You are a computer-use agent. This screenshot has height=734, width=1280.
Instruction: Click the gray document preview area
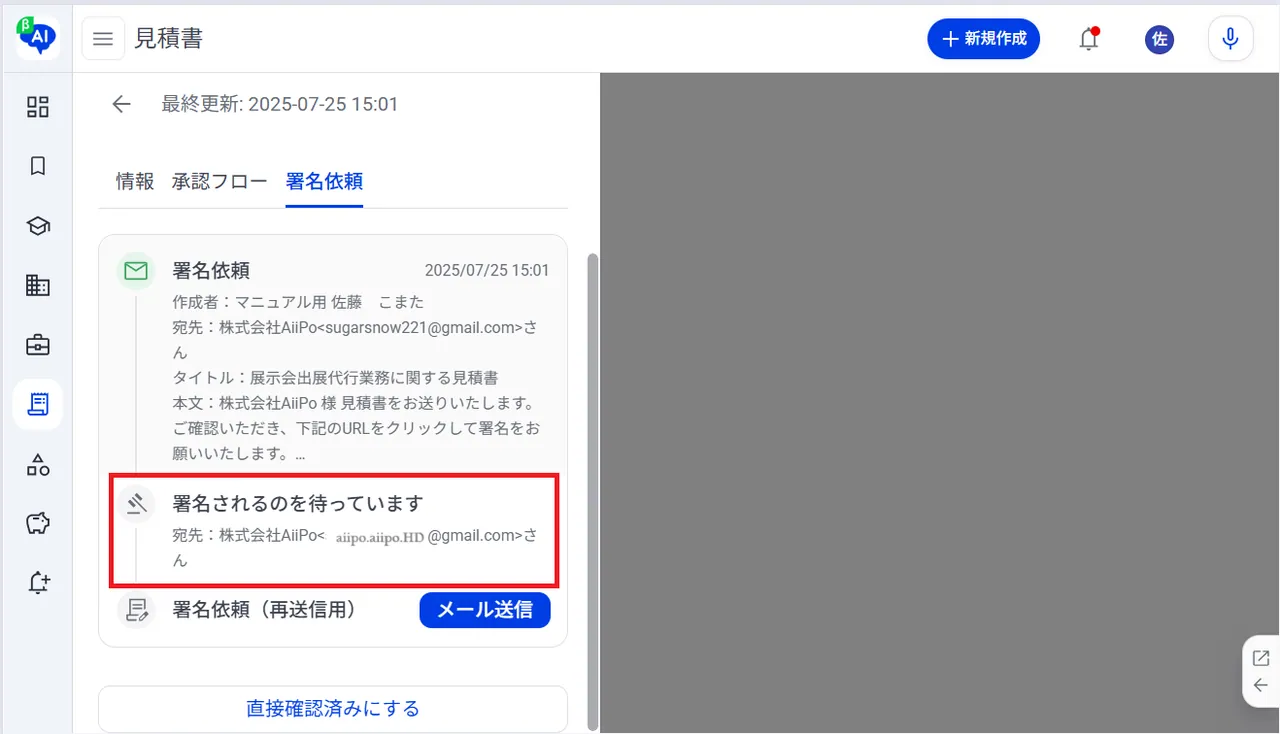939,403
